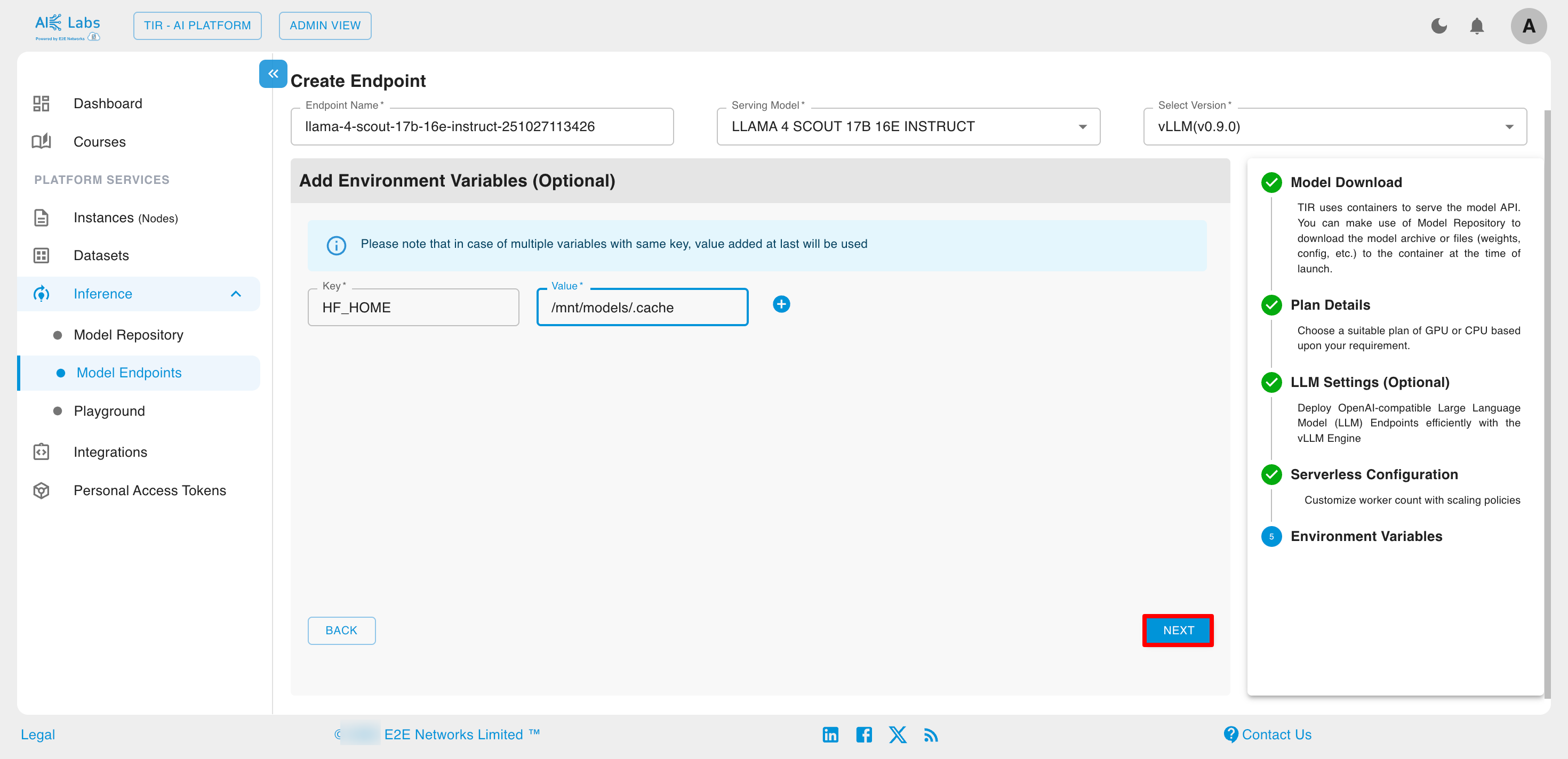
Task: Click TIR - AI PLATFORM button
Action: pos(197,26)
